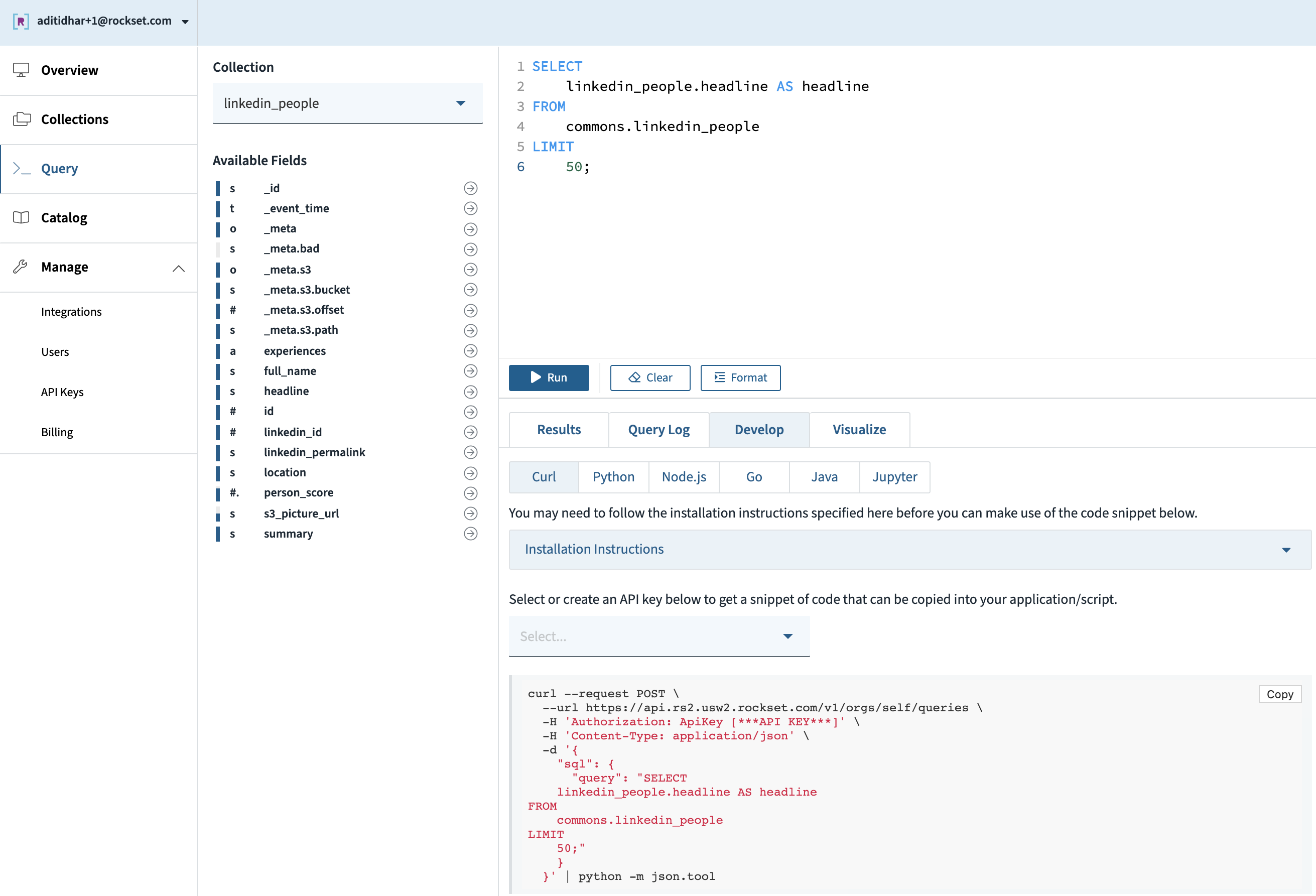Switch to the Results tab
1316x896 pixels.
pos(558,429)
